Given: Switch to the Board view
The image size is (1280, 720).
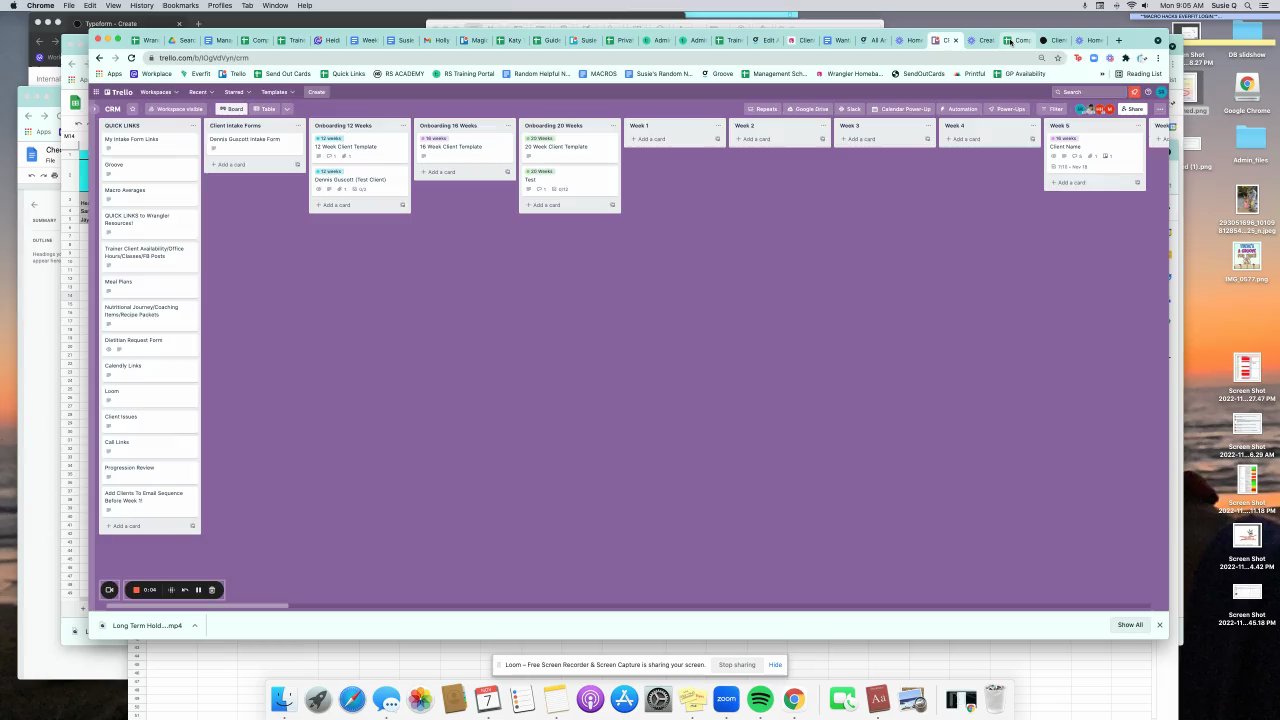Looking at the screenshot, I should (232, 109).
